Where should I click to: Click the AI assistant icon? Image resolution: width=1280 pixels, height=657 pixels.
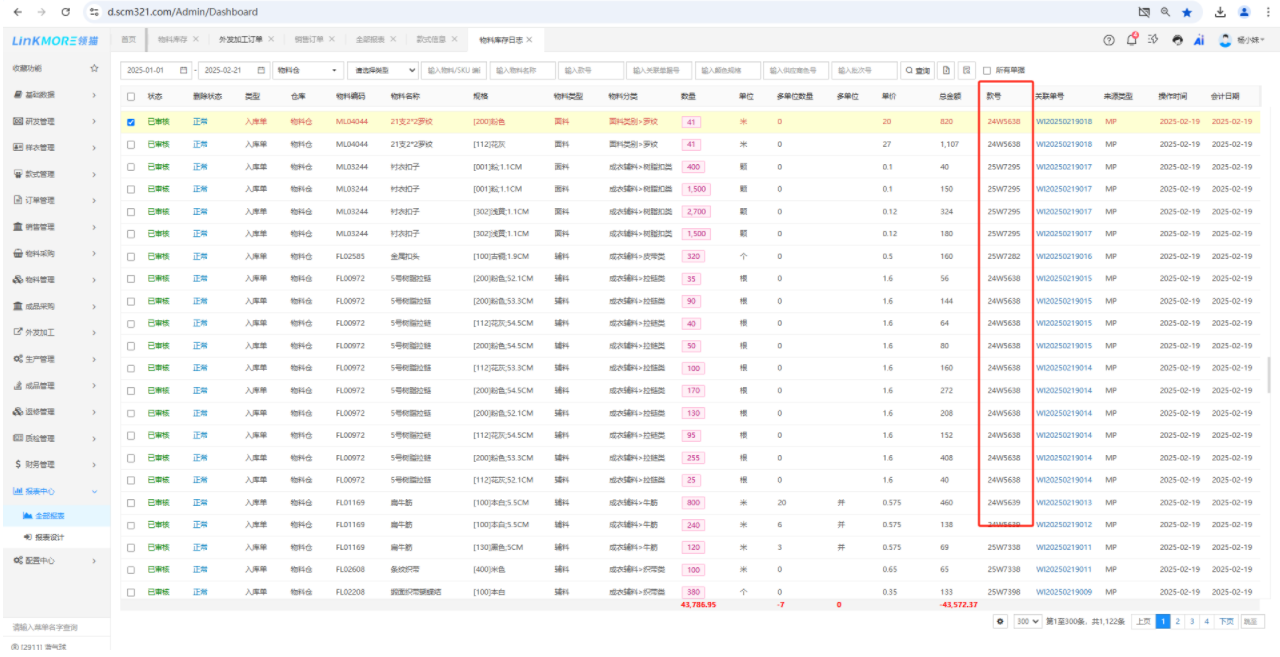point(1198,40)
